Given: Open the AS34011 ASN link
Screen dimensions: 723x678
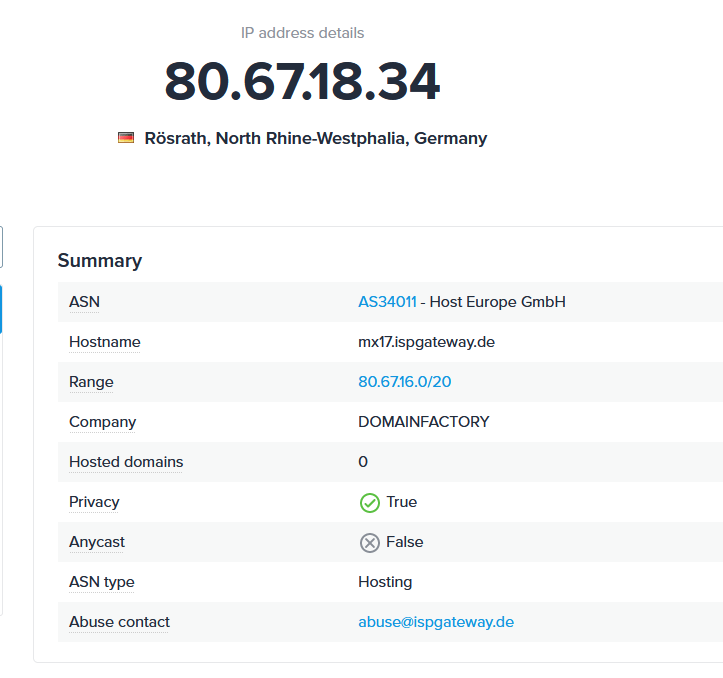Looking at the screenshot, I should [x=387, y=302].
